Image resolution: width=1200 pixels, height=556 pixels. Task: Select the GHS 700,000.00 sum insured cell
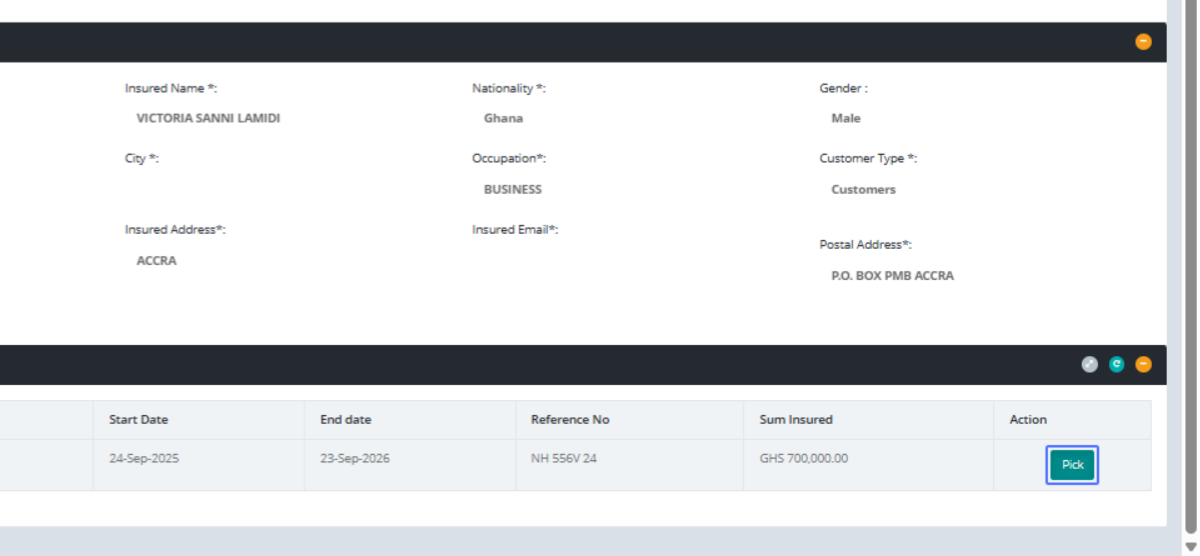(x=803, y=459)
